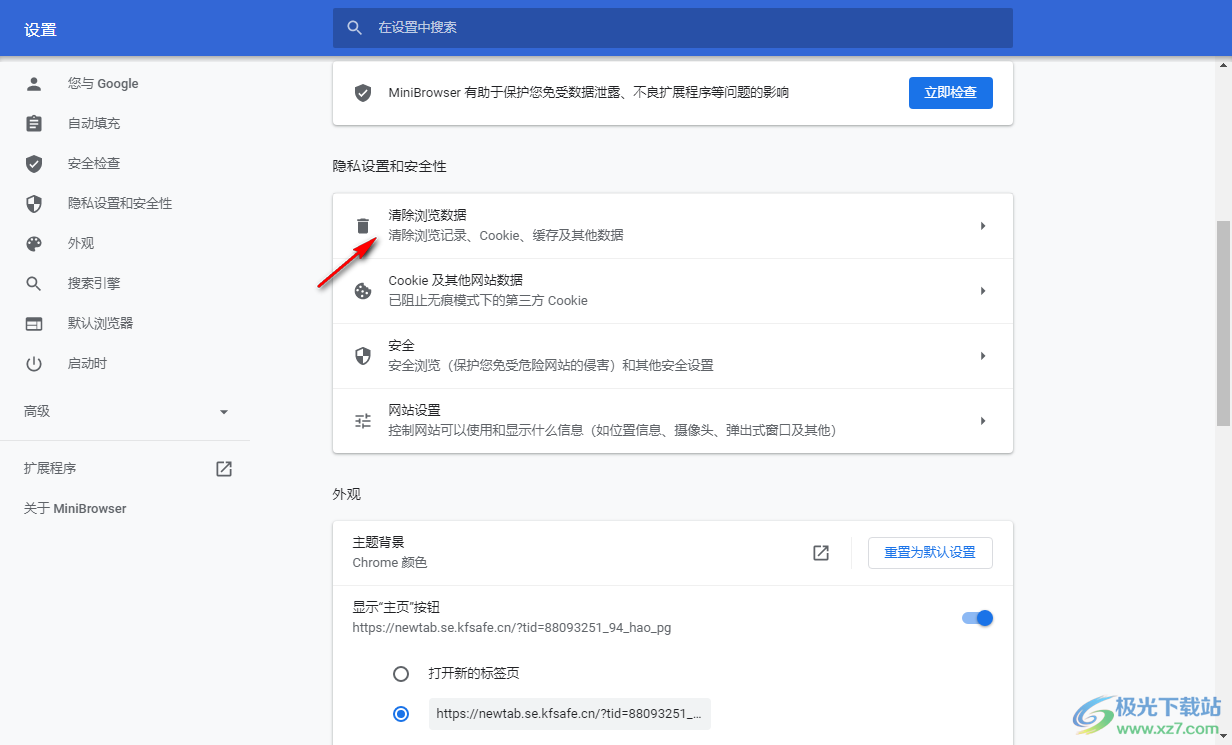Click 重置为默认设置 for theme background
This screenshot has height=745, width=1232.
click(x=929, y=552)
